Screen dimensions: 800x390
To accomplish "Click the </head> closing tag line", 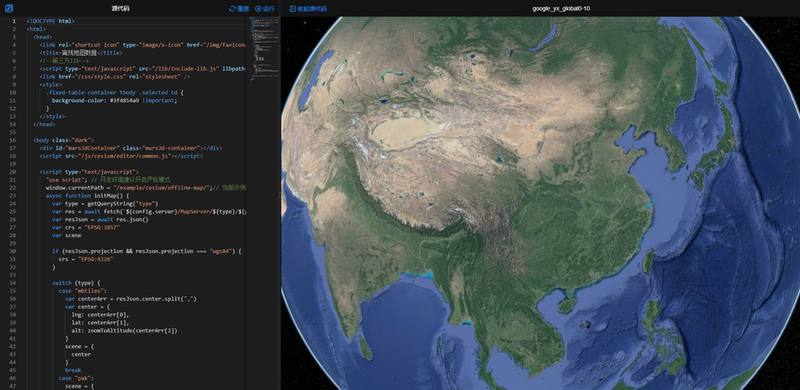I will (44, 124).
